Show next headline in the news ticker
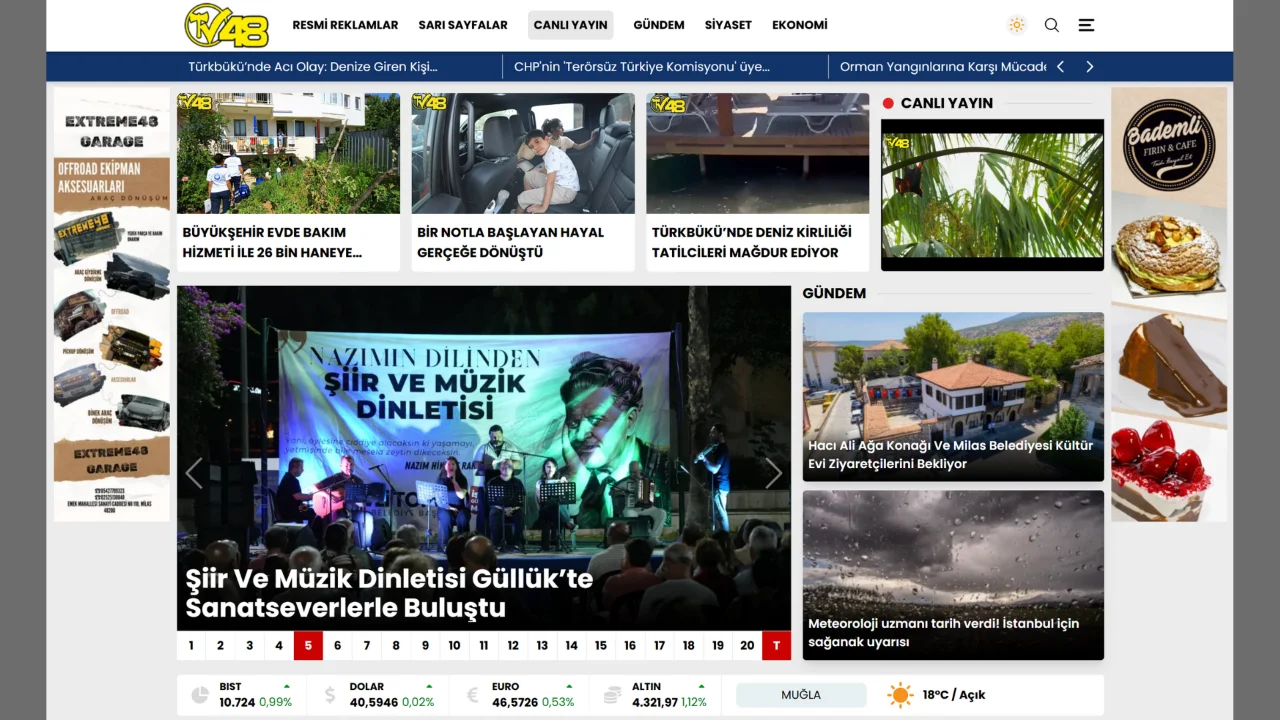The image size is (1280, 720). [x=1090, y=67]
